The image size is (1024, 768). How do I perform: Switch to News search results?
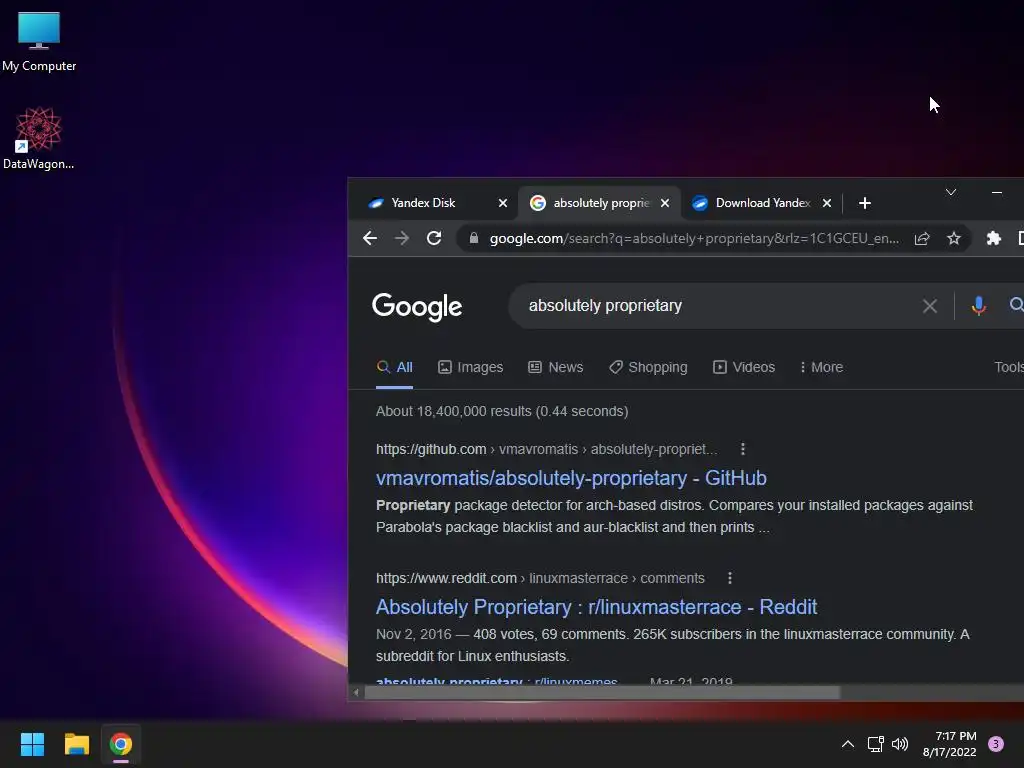coord(556,367)
